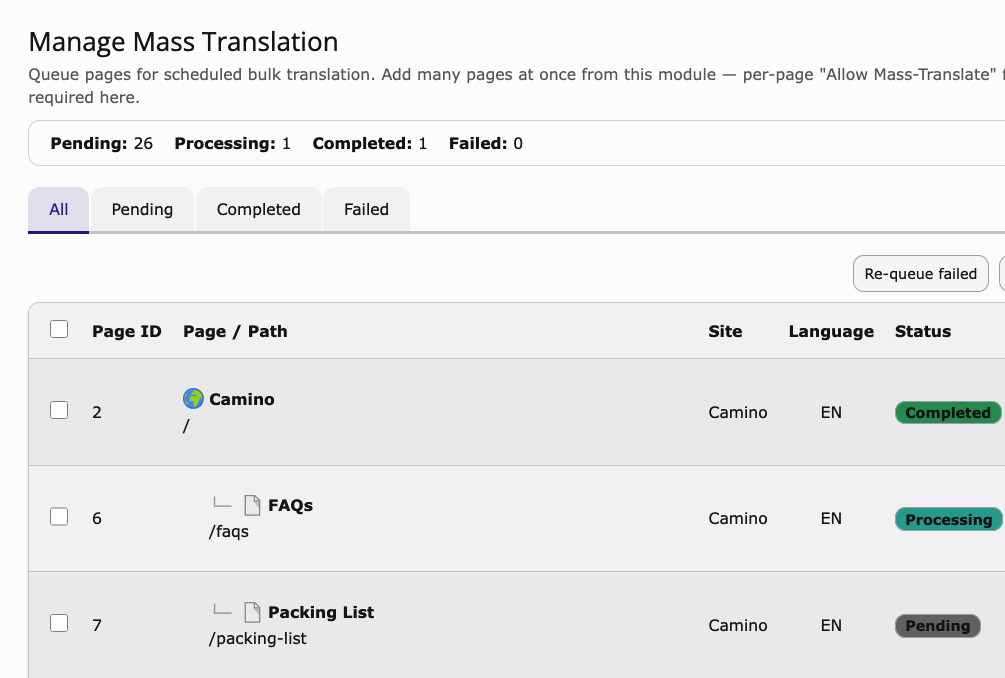
Task: Click the Failed: 0 counter
Action: [x=486, y=144]
